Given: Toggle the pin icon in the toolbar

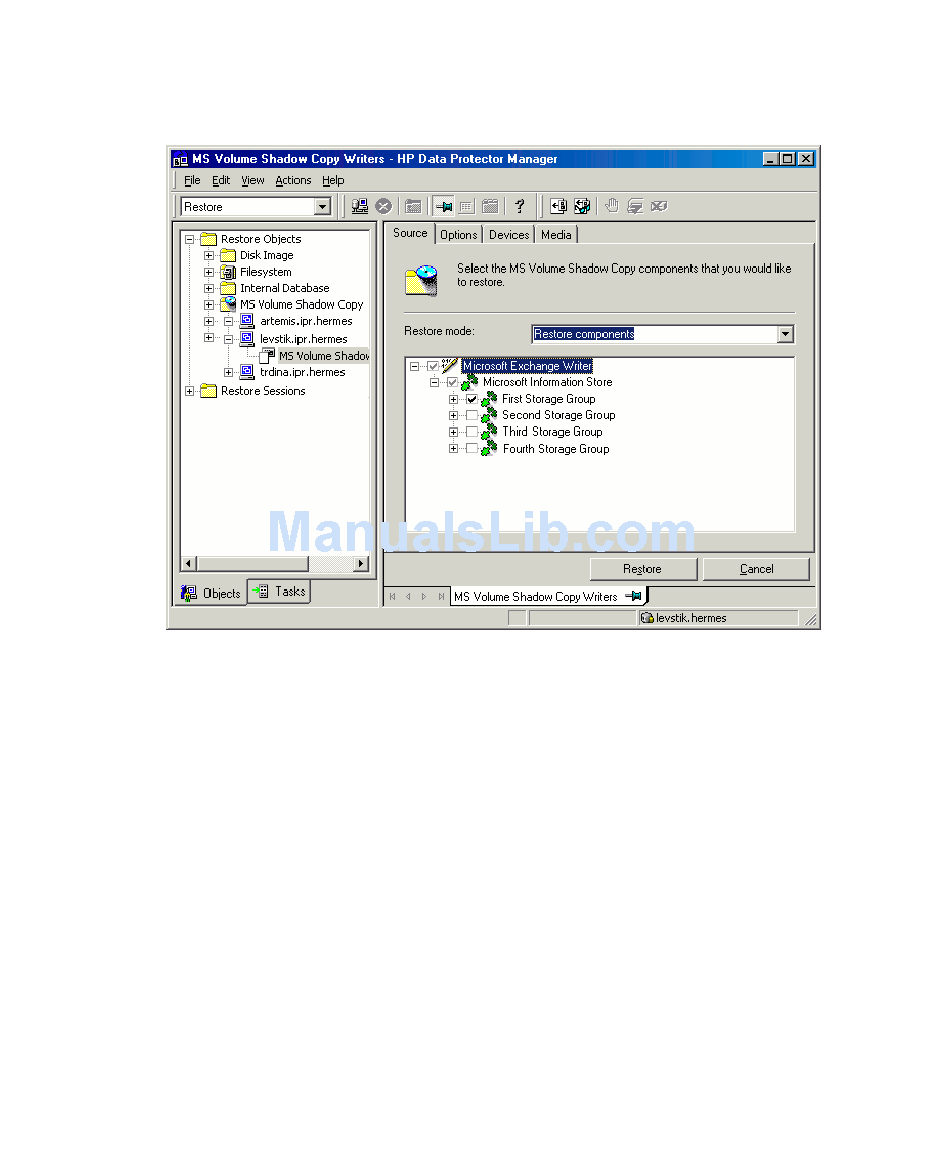Looking at the screenshot, I should pos(443,206).
